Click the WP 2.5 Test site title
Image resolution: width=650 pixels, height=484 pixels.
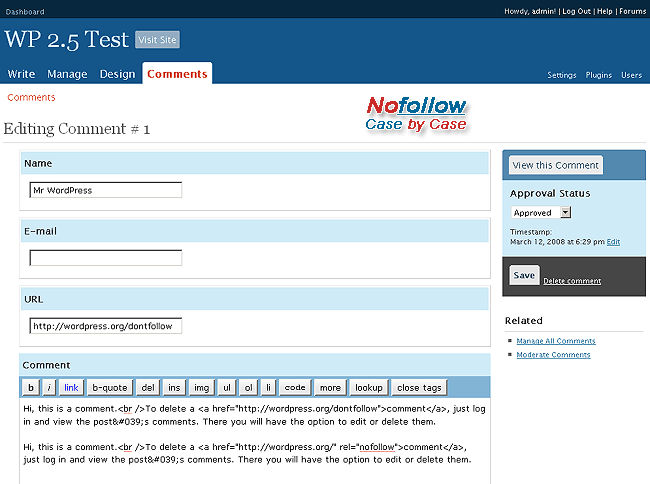click(x=67, y=40)
